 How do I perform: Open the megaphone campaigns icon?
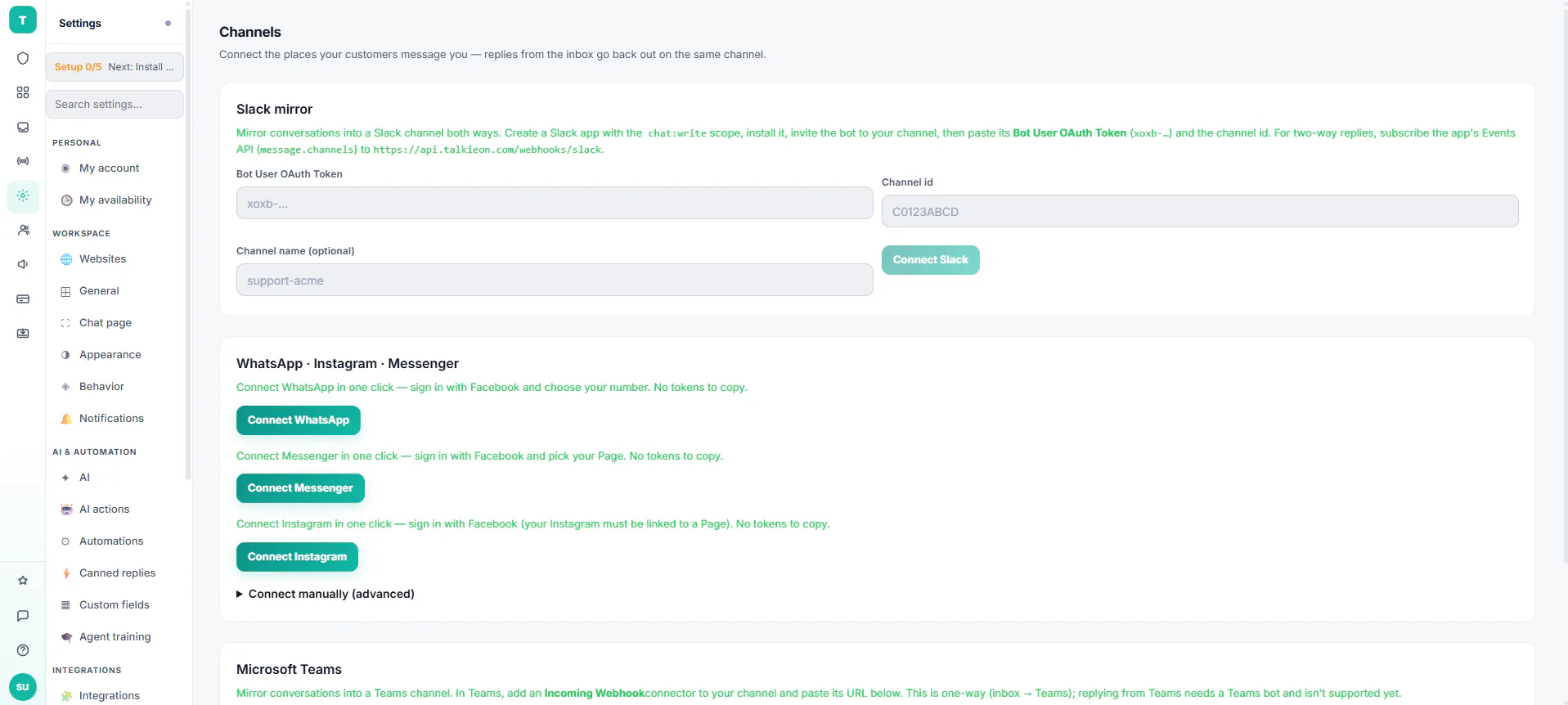pos(23,264)
